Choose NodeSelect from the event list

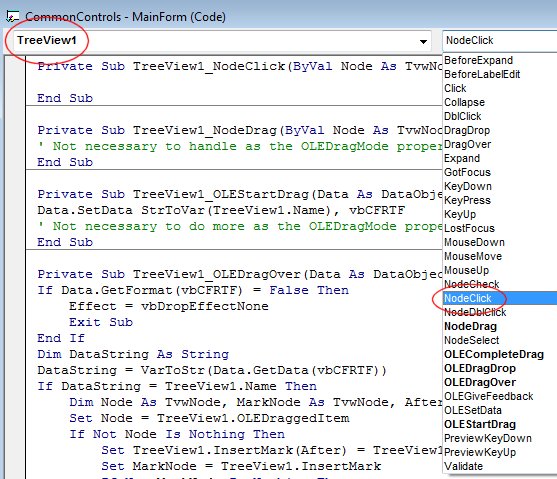point(471,340)
